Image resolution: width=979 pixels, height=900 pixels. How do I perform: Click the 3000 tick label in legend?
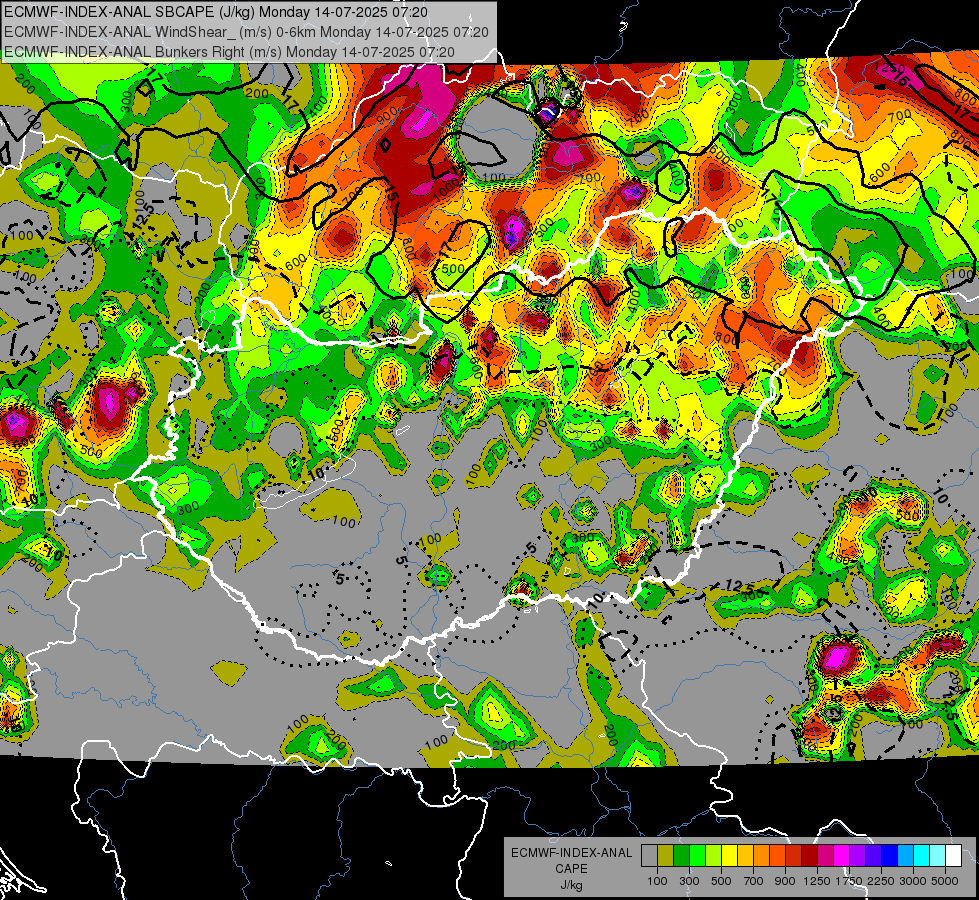[913, 881]
